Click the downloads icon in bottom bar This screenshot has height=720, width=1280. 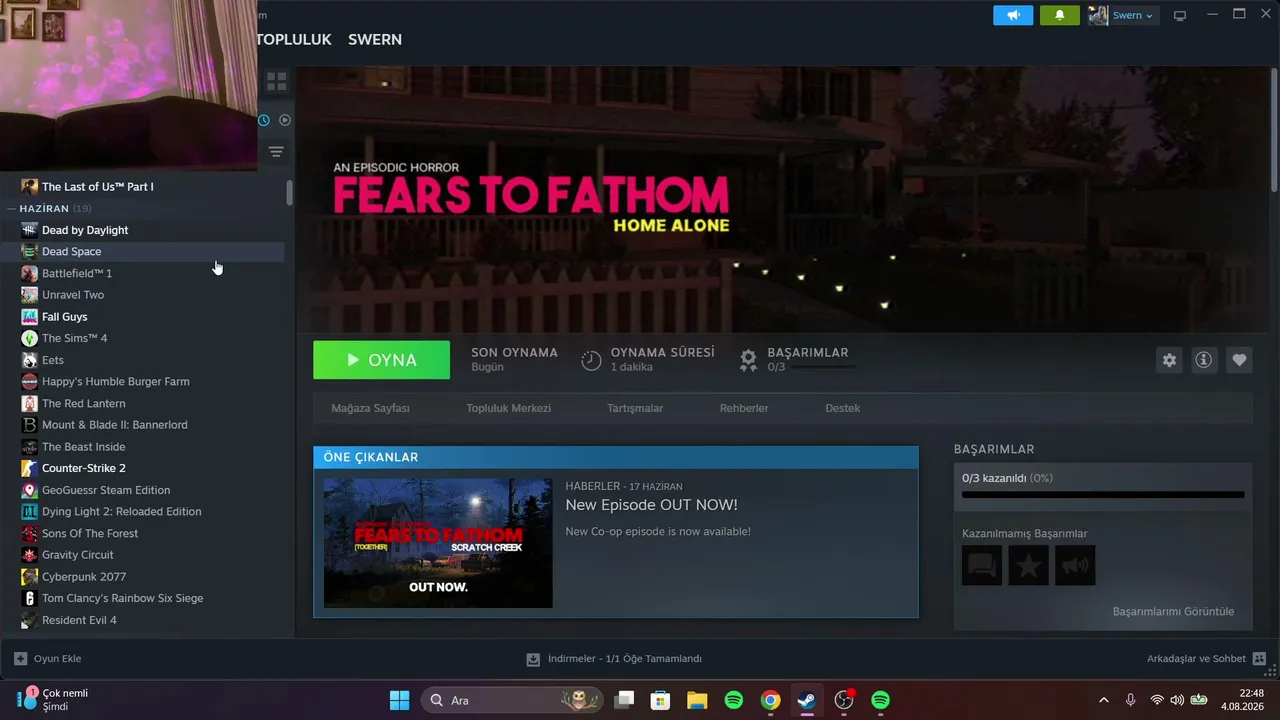coord(533,659)
